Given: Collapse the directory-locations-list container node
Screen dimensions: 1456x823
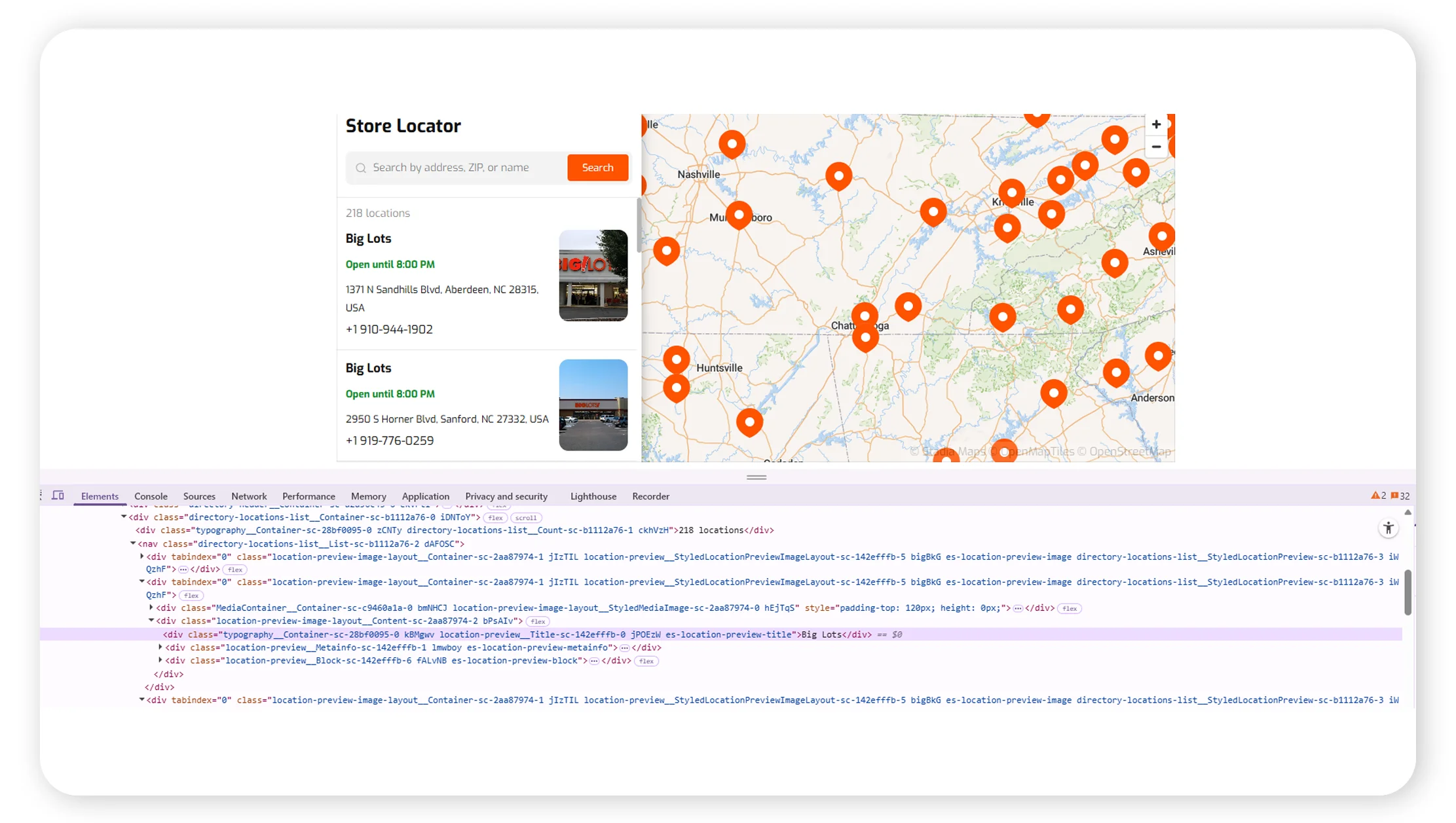Looking at the screenshot, I should [124, 516].
